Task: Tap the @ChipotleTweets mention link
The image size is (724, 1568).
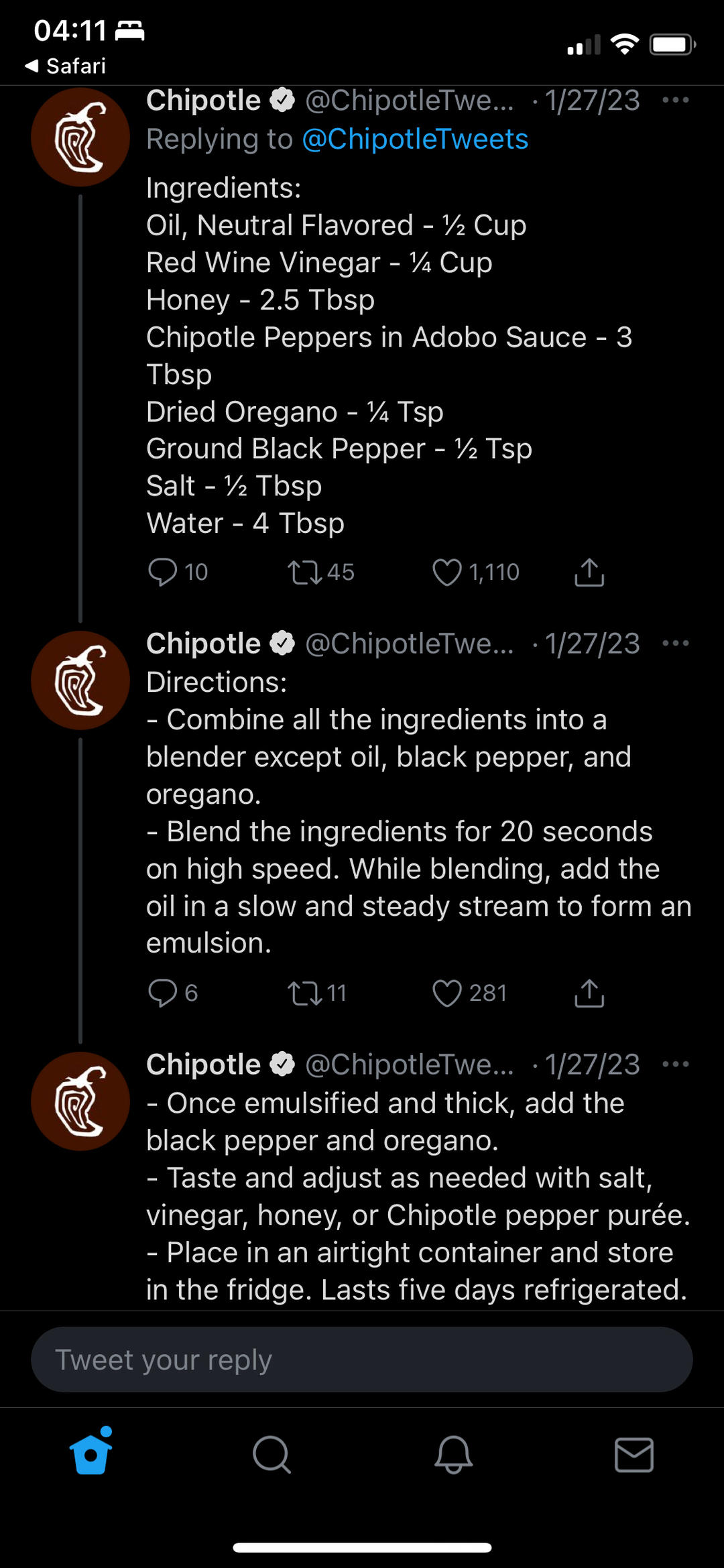Action: [x=415, y=139]
